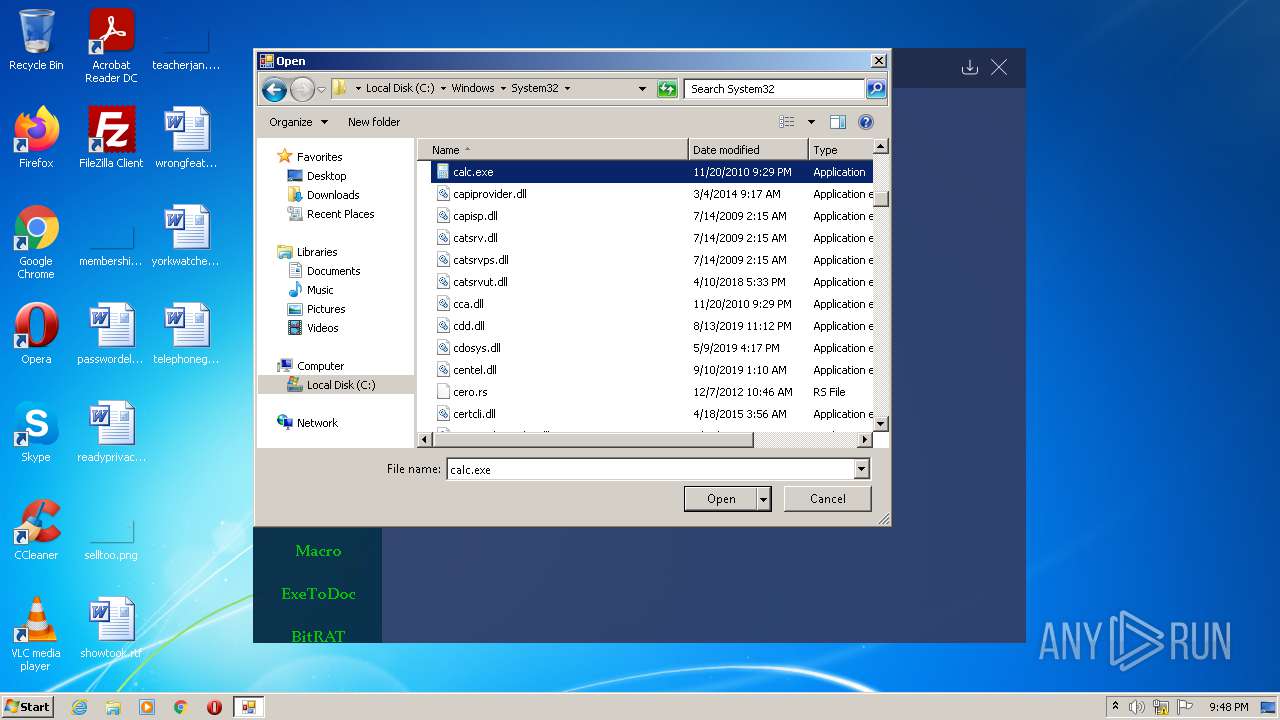Viewport: 1280px width, 720px height.
Task: Click the vertical scrollbar down arrow in the file list
Action: [881, 424]
